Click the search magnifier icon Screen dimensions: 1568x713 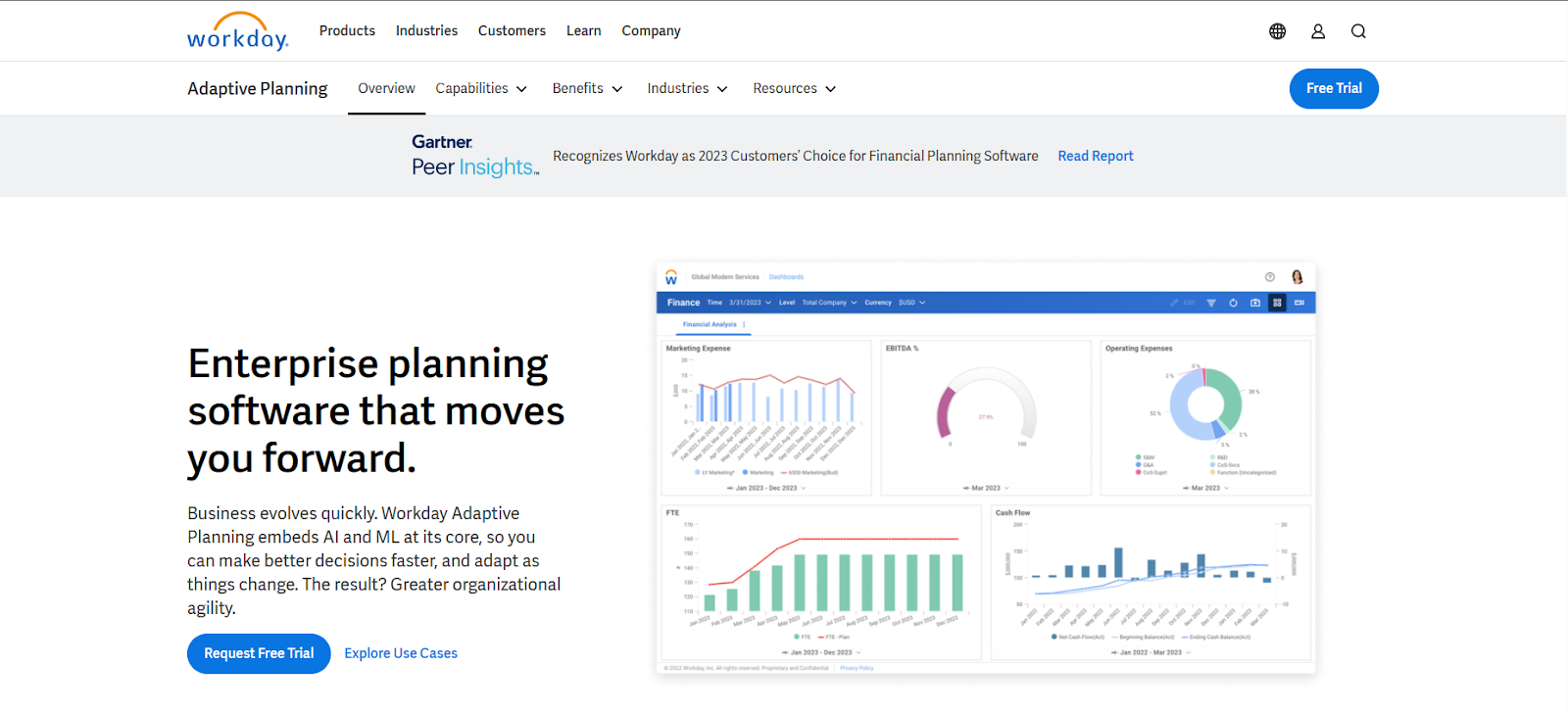pyautogui.click(x=1358, y=31)
